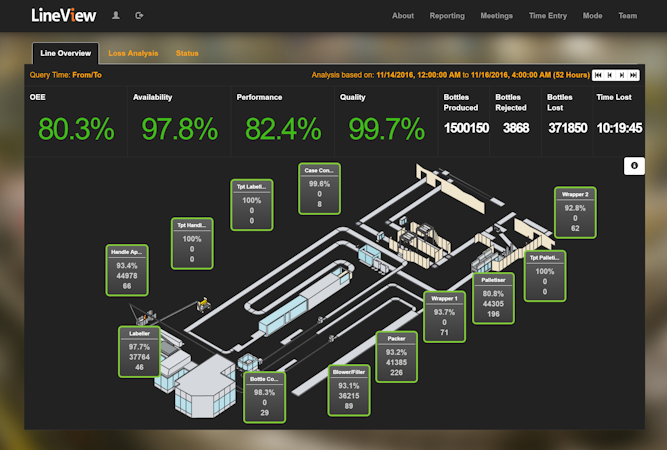
Task: Switch to the Loss Analysis tab
Action: (x=133, y=53)
